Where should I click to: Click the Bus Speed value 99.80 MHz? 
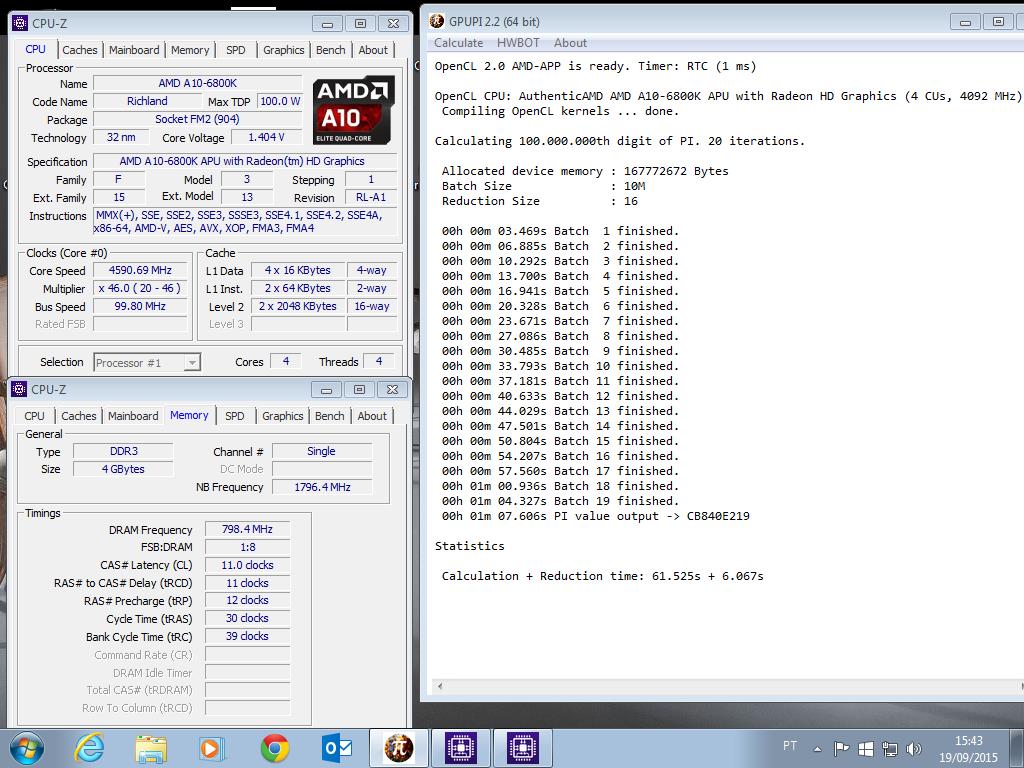coord(140,306)
